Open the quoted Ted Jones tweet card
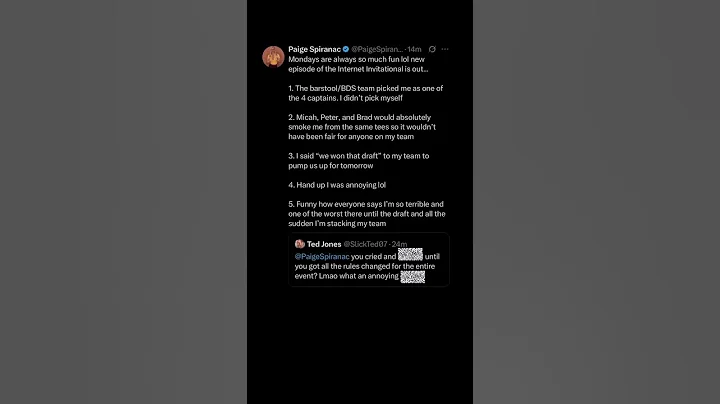This screenshot has height=404, width=720. click(x=369, y=260)
